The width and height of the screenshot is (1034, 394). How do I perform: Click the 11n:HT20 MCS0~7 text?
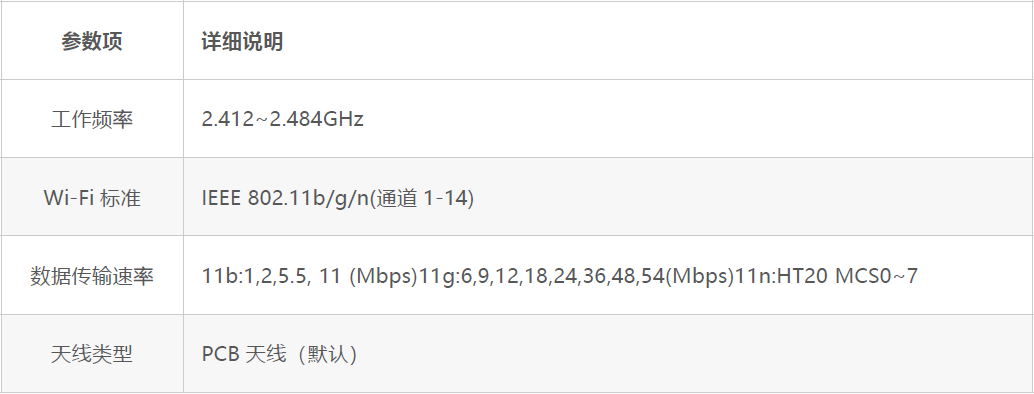click(826, 276)
